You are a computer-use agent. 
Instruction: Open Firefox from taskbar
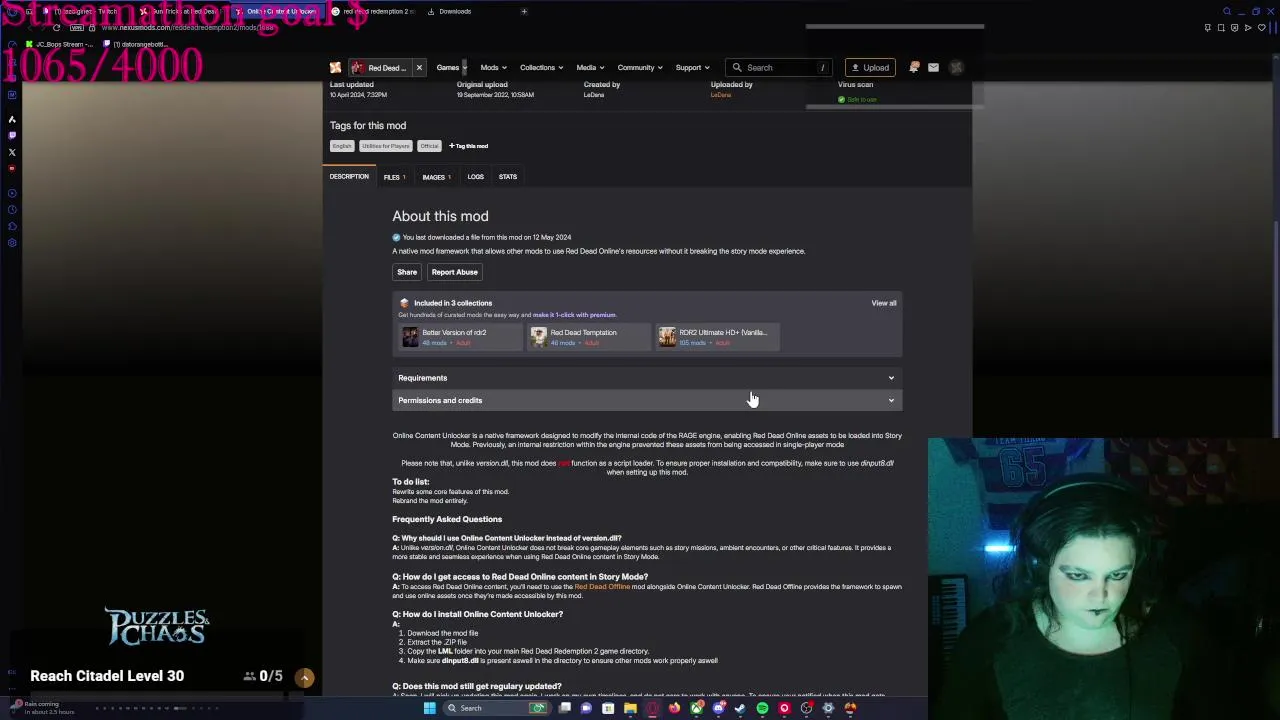coord(675,708)
